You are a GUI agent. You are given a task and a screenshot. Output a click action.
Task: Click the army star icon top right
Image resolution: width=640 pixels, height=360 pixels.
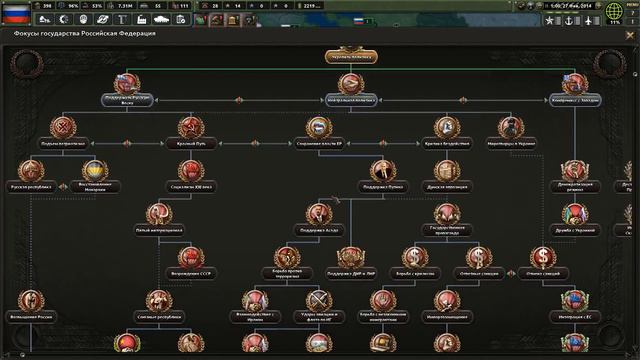point(550,20)
